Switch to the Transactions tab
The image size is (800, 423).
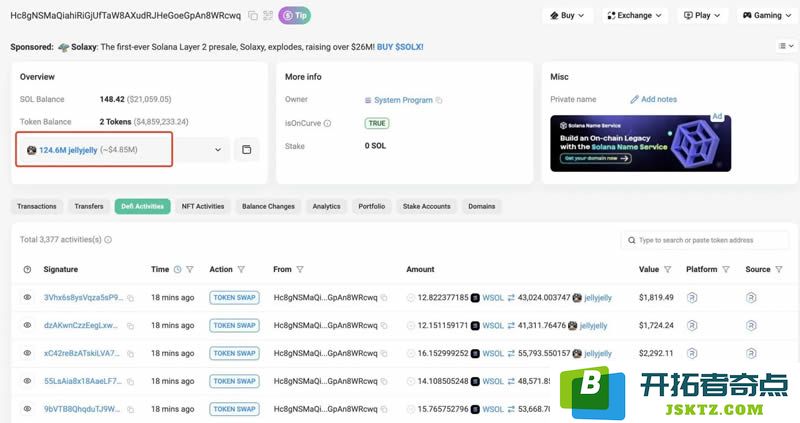tap(37, 207)
